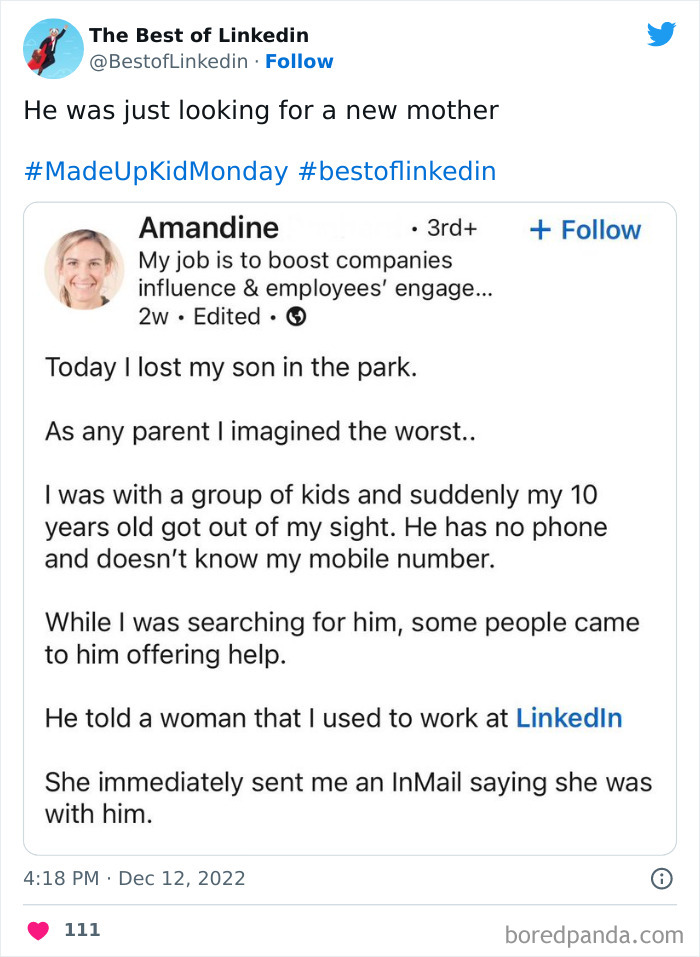The height and width of the screenshot is (957, 700).
Task: Click the Twitter bird logo
Action: tap(661, 33)
